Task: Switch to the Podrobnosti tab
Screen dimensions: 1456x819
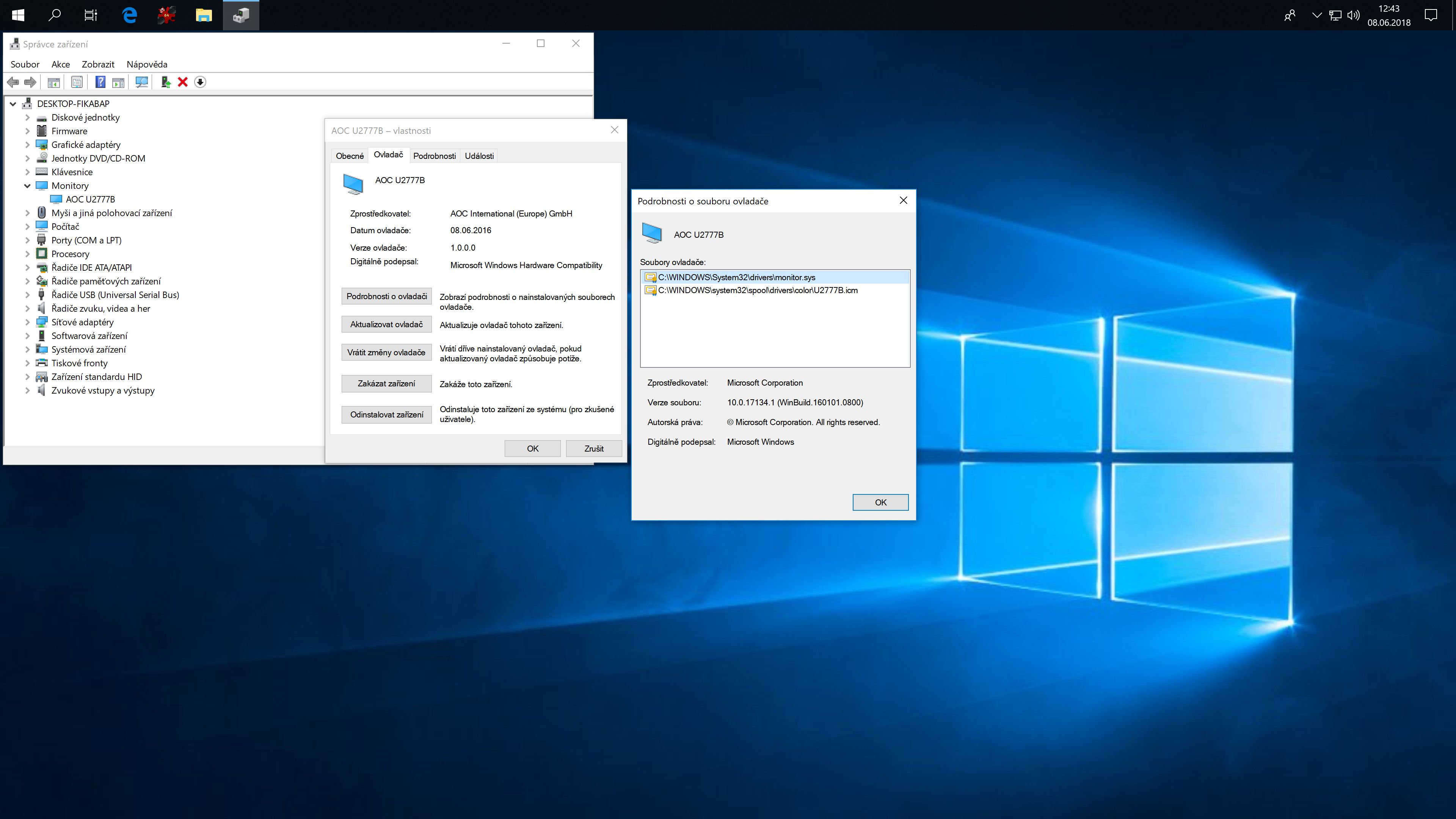Action: (x=434, y=156)
